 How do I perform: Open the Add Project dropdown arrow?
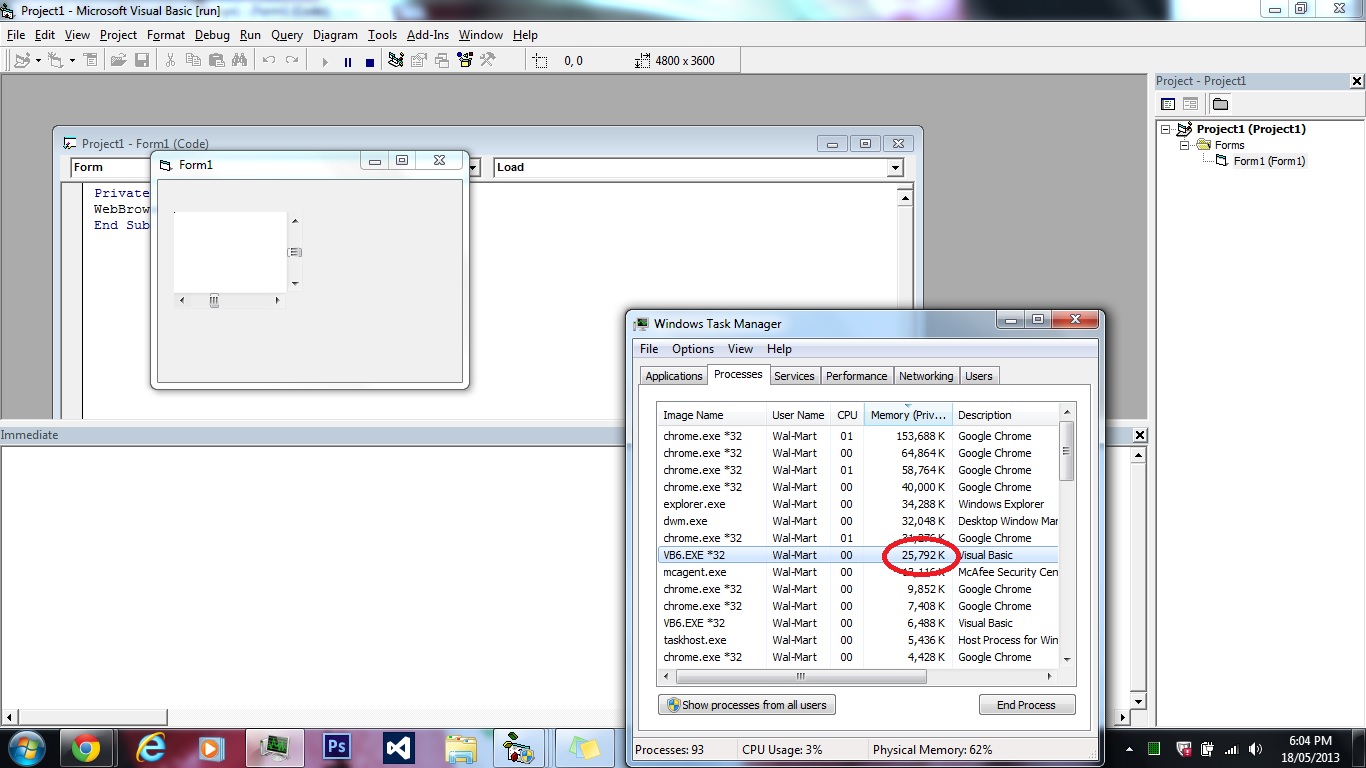click(x=38, y=61)
